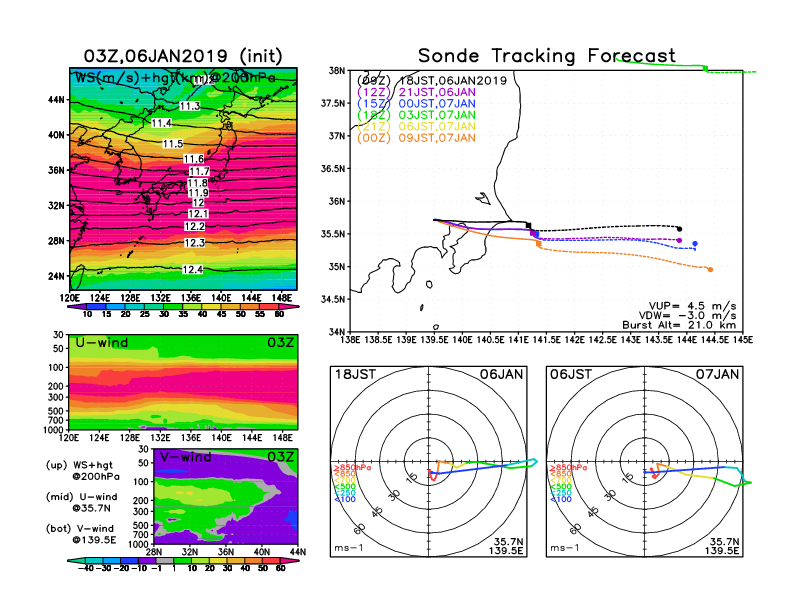Image resolution: width=792 pixels, height=612 pixels.
Task: Click the "V-wind" panel label
Action: 185,457
